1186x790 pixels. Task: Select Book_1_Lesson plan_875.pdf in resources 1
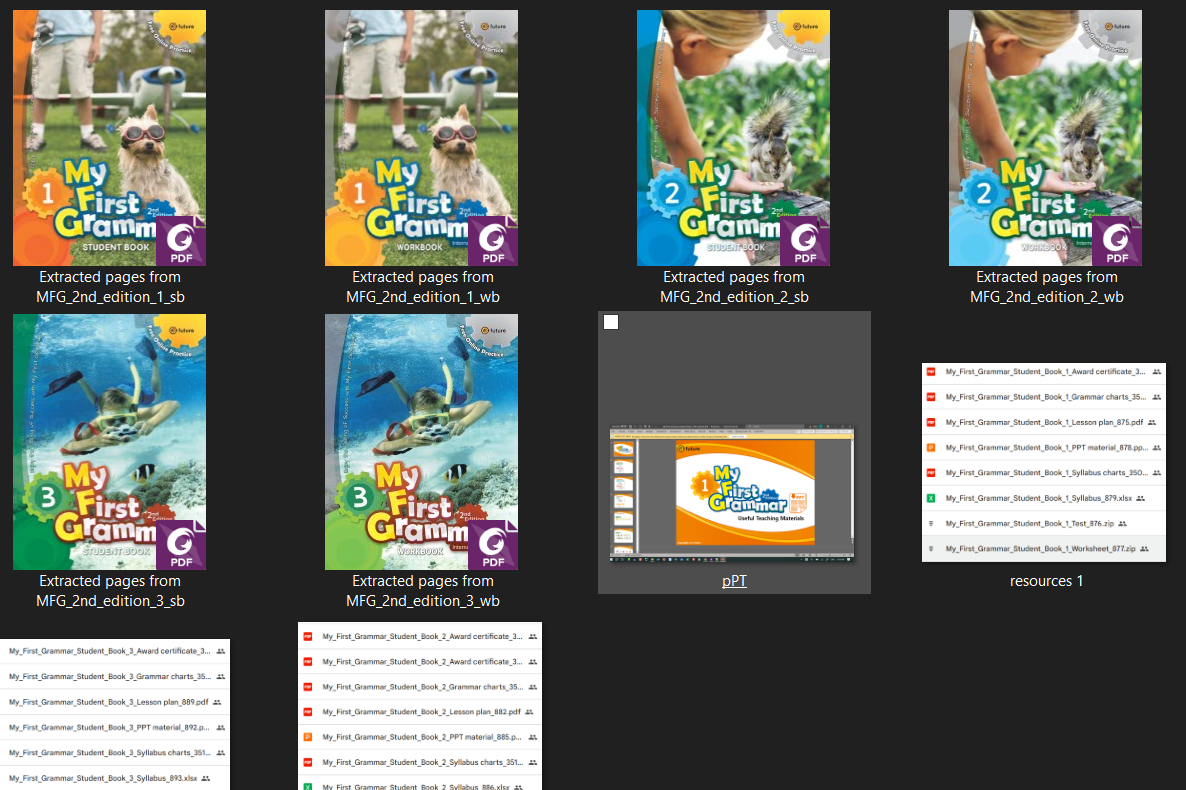1043,423
